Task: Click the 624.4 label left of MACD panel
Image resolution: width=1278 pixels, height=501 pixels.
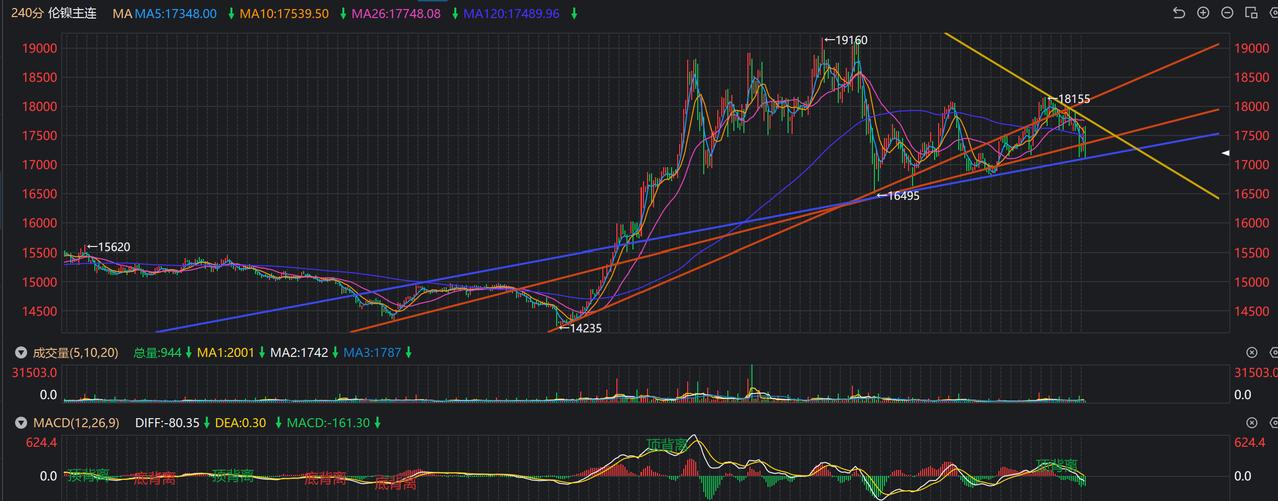Action: pos(41,443)
